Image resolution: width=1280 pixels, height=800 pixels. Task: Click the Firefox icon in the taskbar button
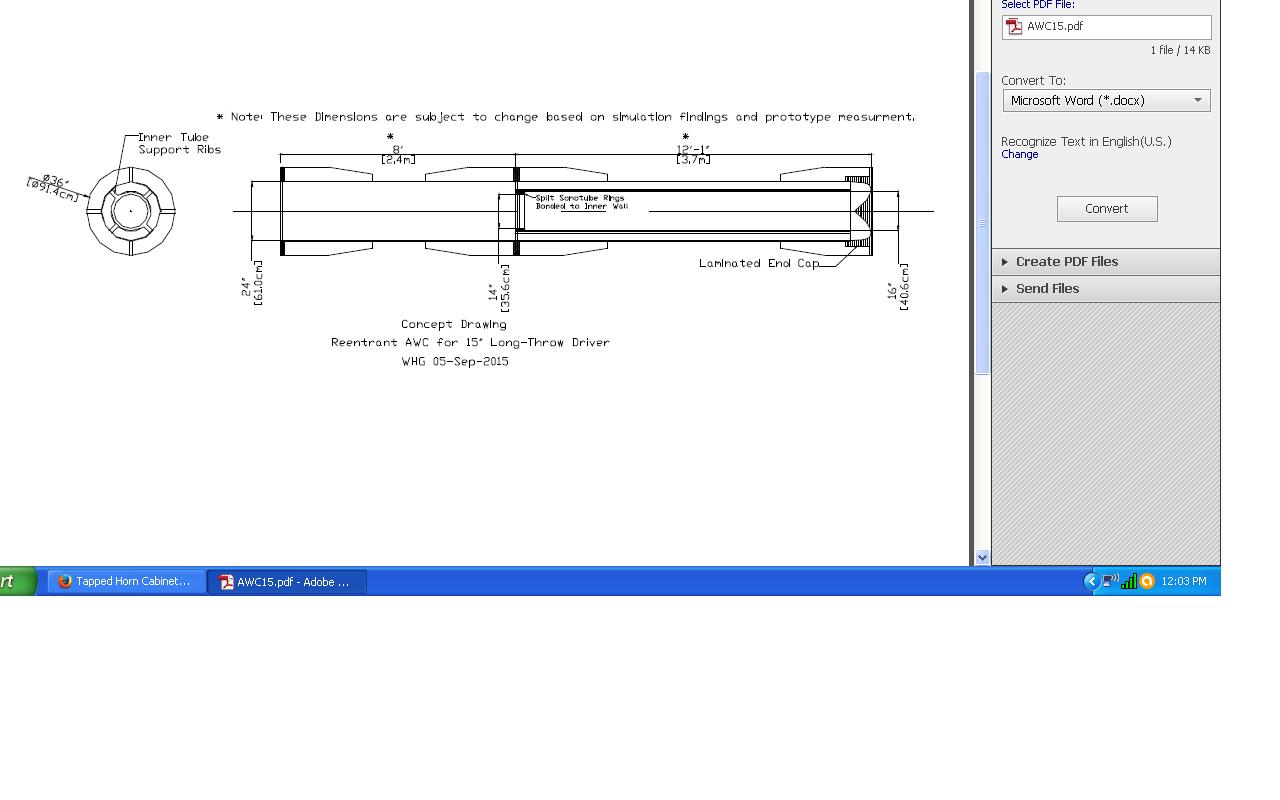[65, 581]
